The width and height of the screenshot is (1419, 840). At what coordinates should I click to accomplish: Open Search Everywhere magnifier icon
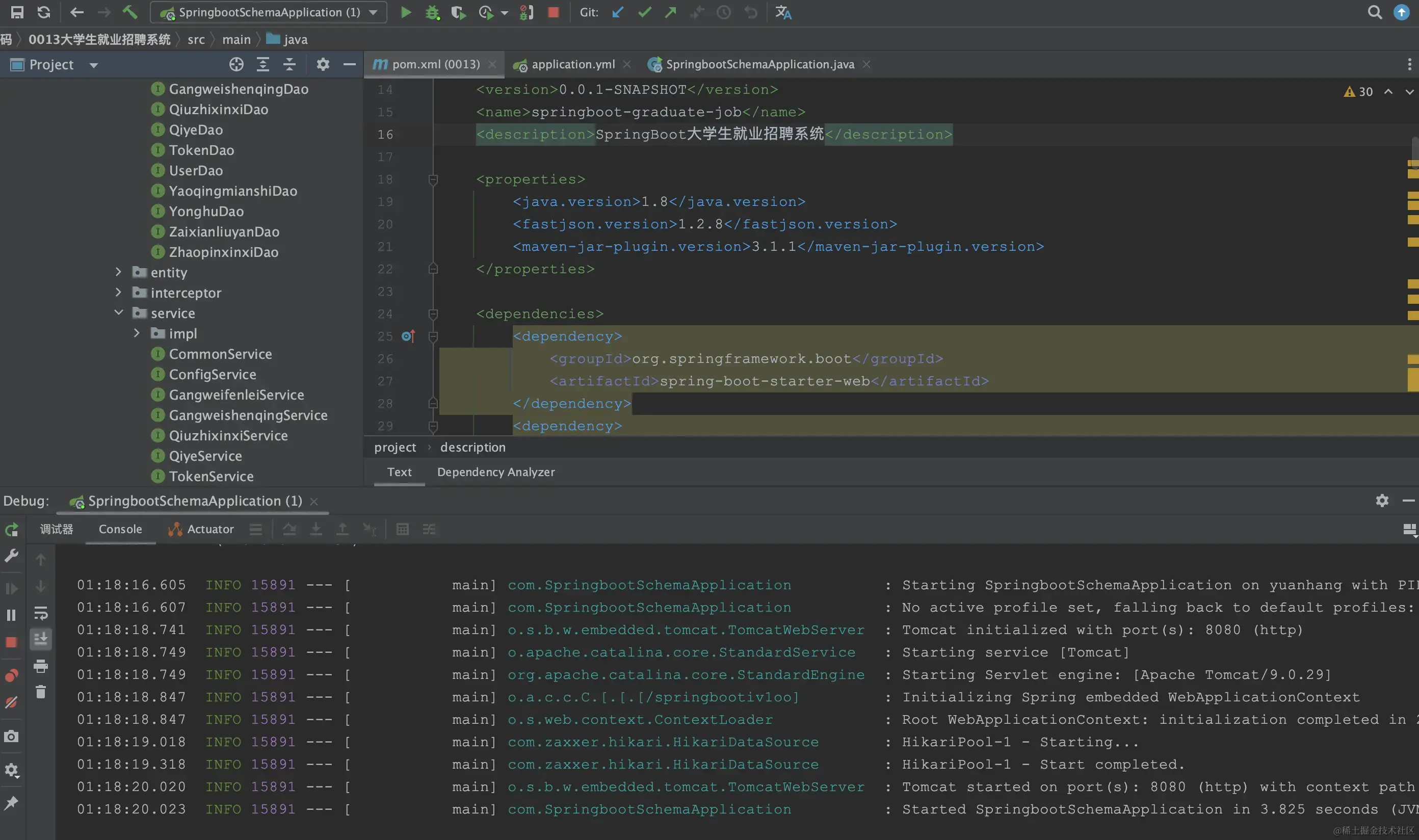point(1374,12)
